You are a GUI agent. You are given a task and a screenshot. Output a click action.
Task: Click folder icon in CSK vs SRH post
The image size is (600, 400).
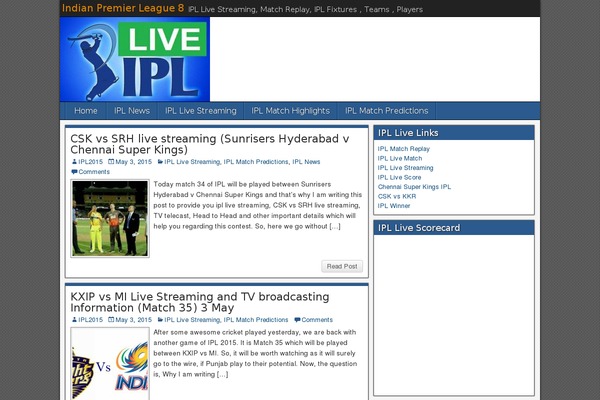coord(160,162)
